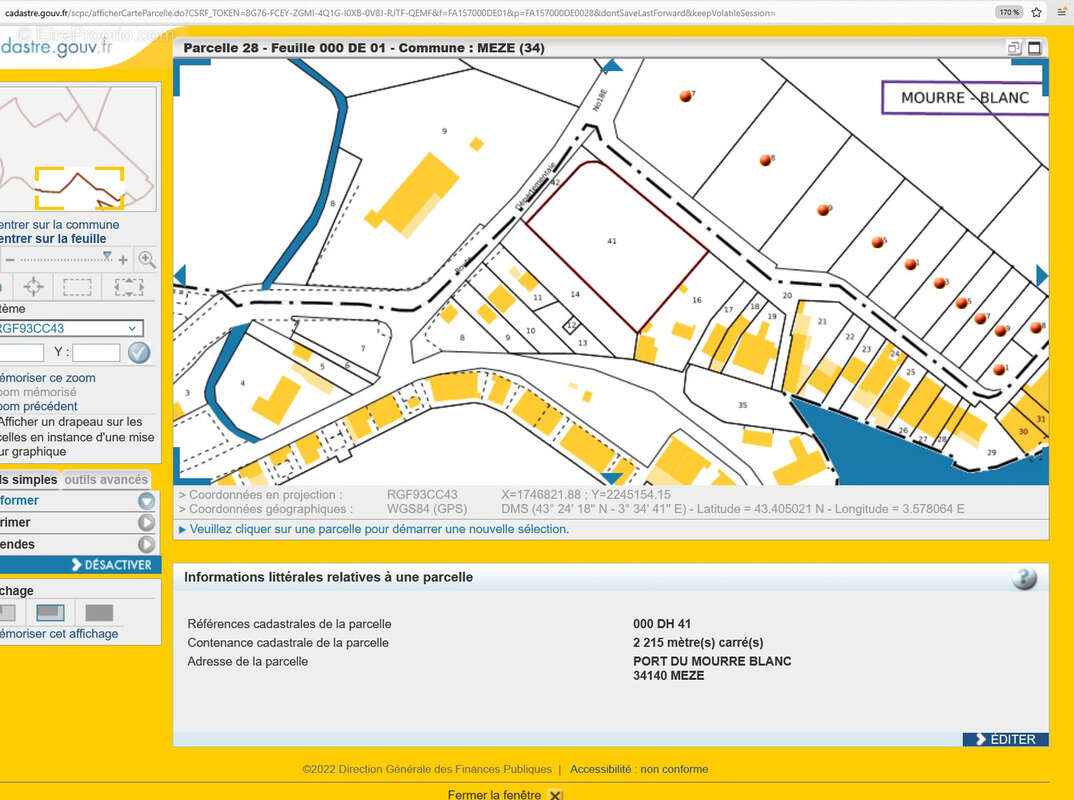1074x800 pixels.
Task: Click the ÉDITER button
Action: 1005,739
